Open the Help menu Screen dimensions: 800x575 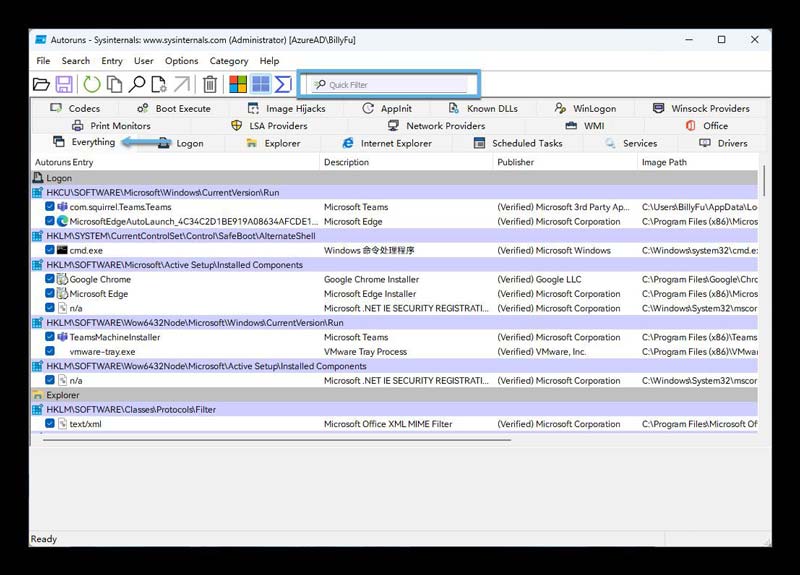[269, 61]
